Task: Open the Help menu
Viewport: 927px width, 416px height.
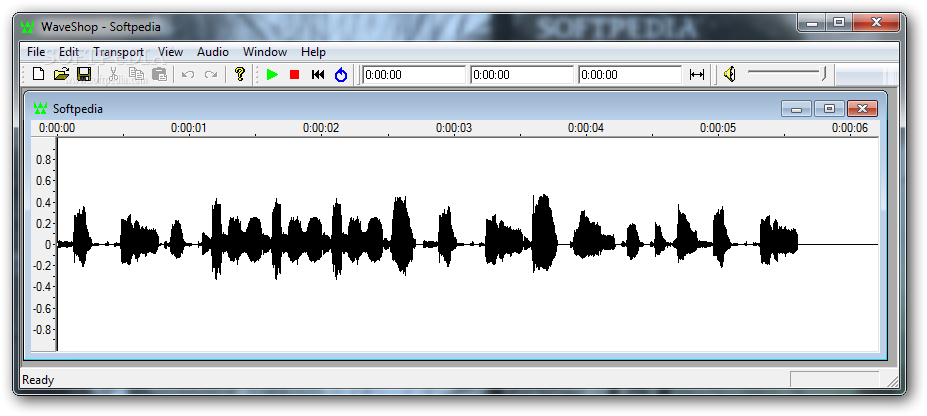Action: pos(313,52)
